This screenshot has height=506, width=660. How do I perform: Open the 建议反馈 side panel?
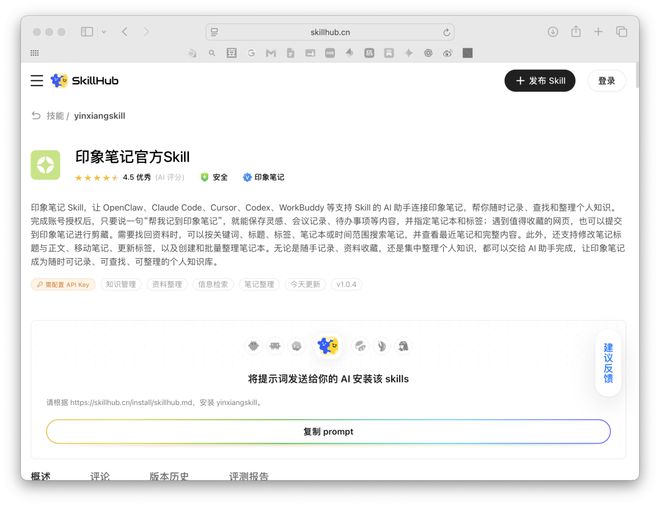pos(608,363)
